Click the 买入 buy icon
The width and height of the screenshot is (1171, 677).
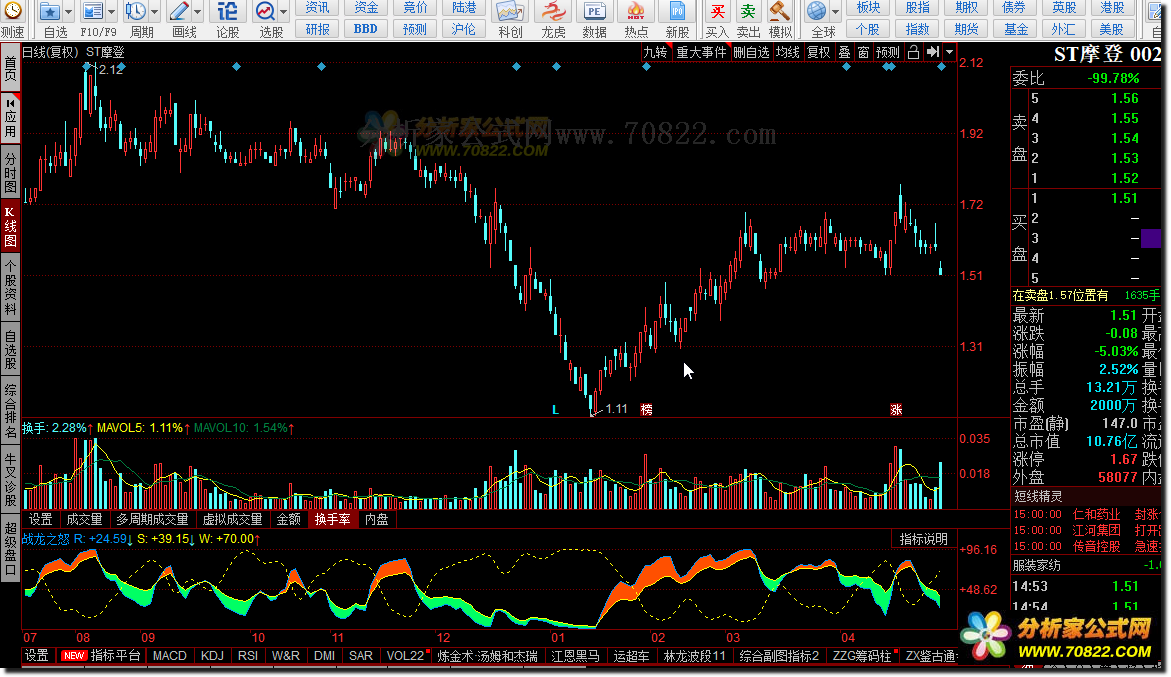pos(717,11)
